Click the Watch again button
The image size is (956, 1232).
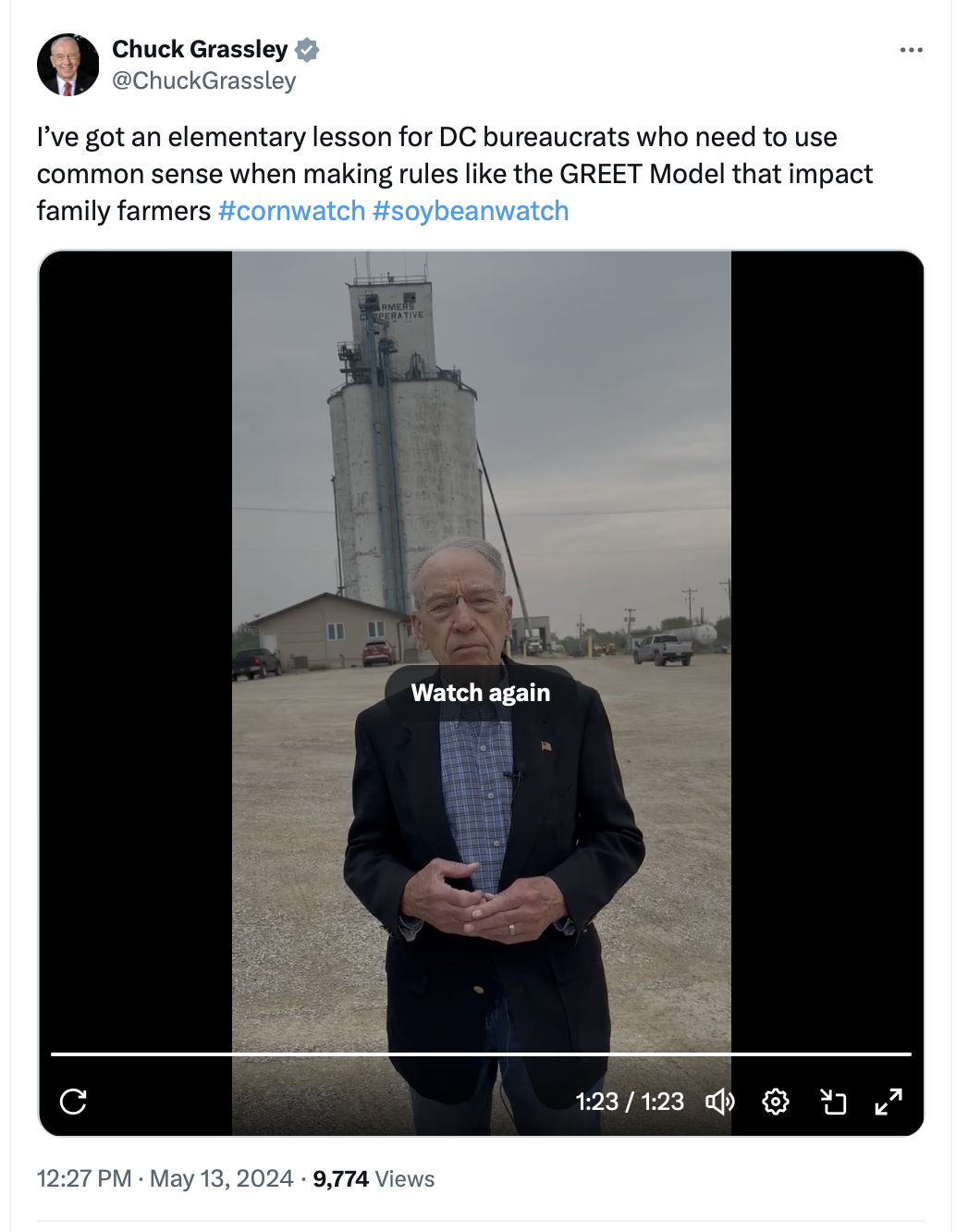tap(481, 693)
